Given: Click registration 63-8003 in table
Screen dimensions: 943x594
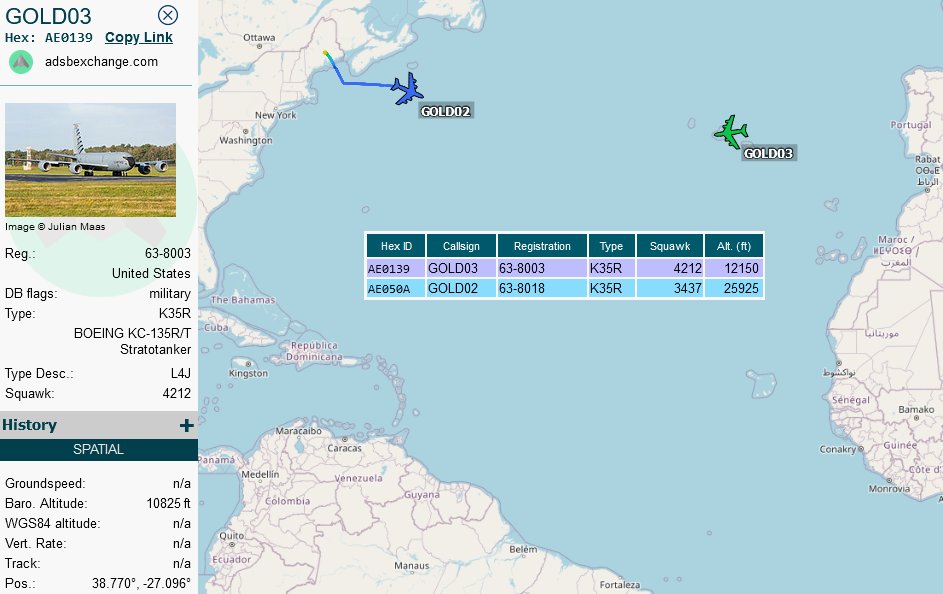Looking at the screenshot, I should tap(542, 268).
